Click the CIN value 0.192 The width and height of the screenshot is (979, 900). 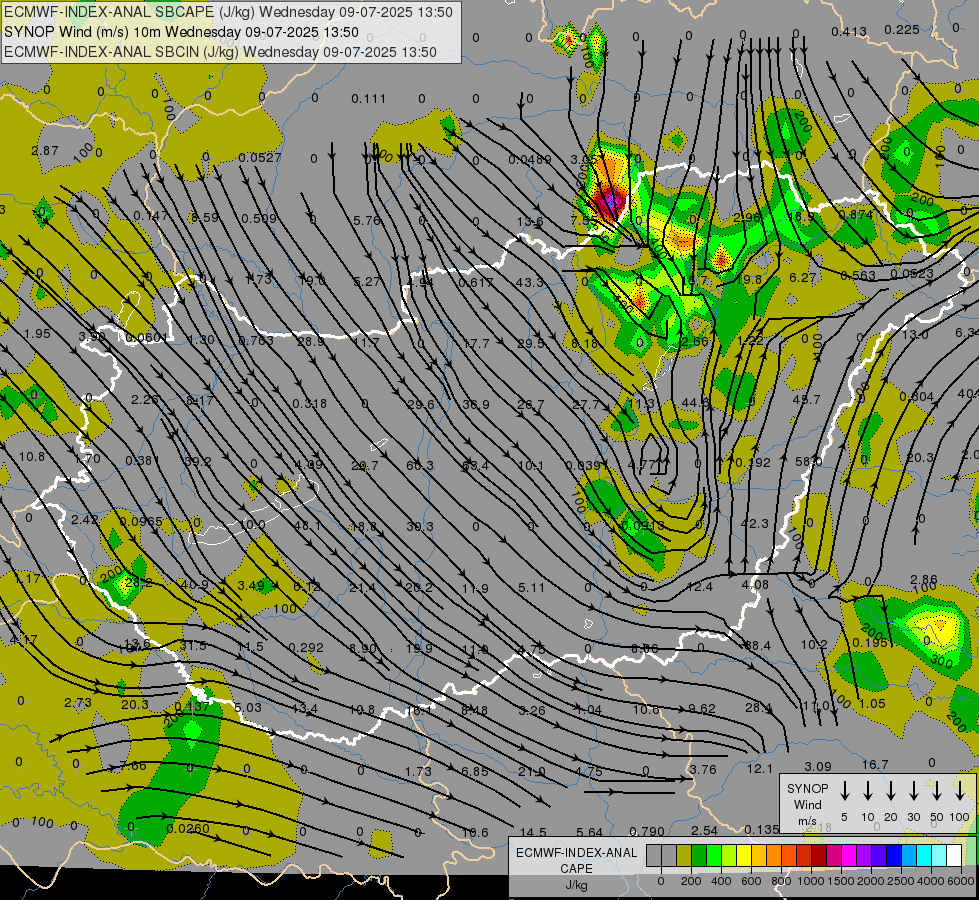coord(753,463)
